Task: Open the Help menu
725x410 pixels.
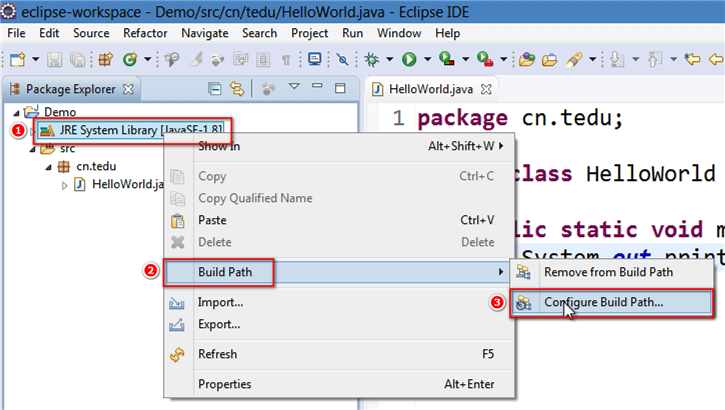Action: [x=448, y=33]
